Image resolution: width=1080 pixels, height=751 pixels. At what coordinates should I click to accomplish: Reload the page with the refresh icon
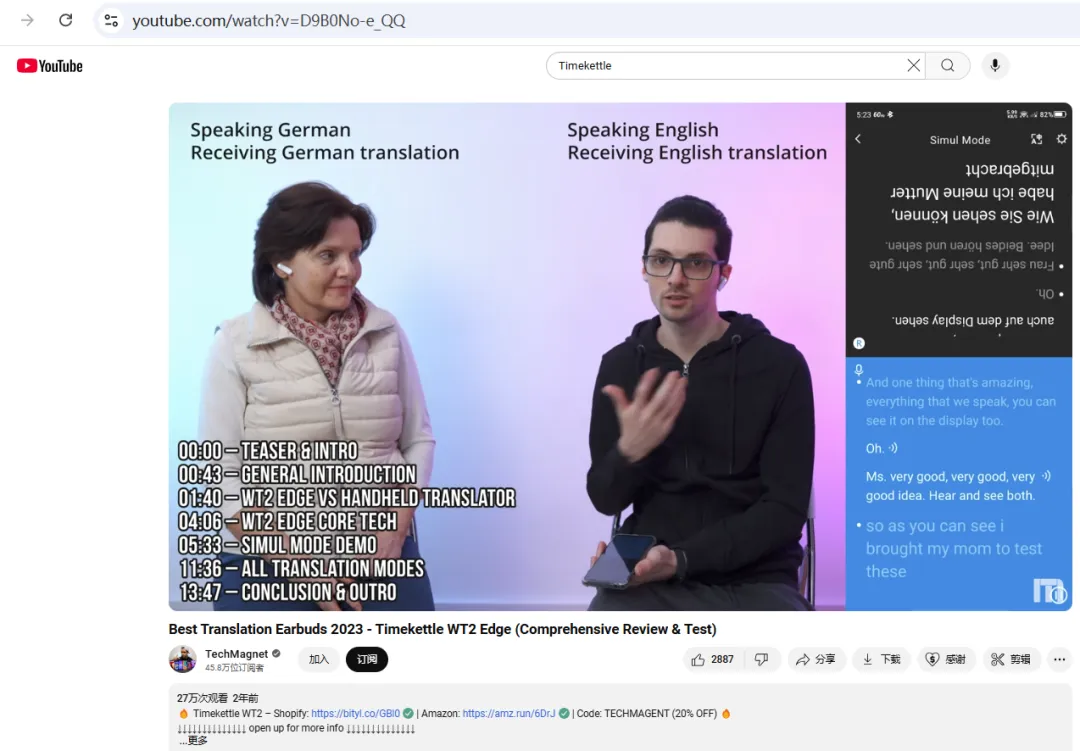pyautogui.click(x=65, y=20)
